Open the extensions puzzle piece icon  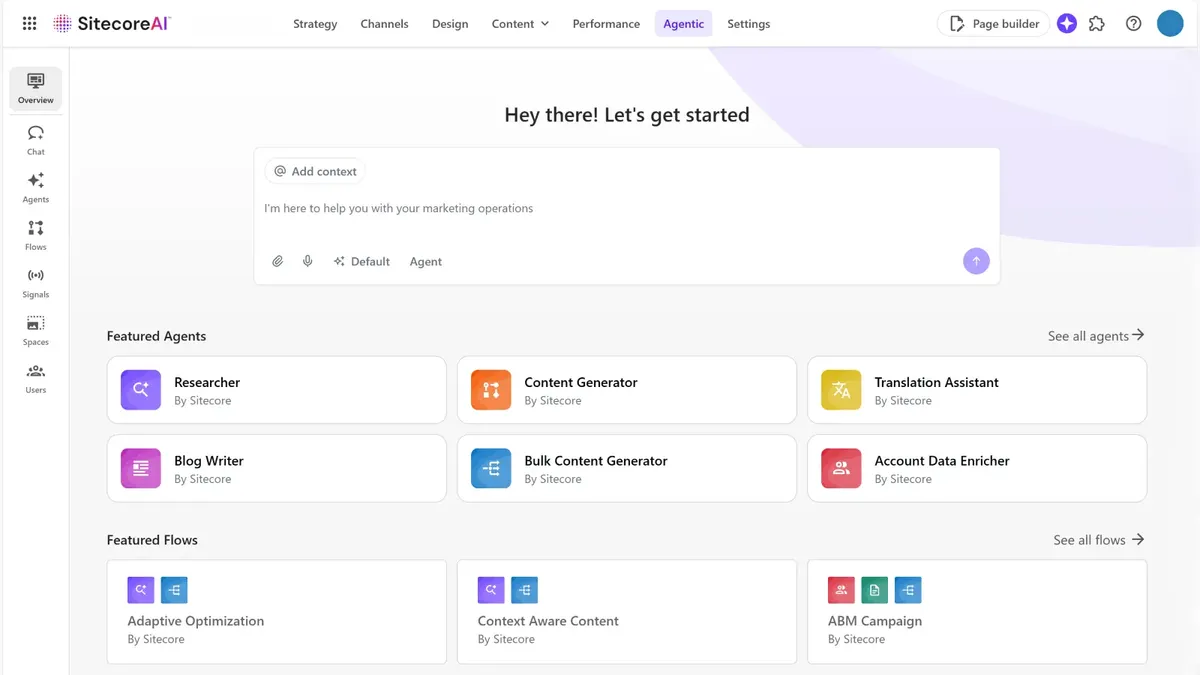coord(1097,24)
